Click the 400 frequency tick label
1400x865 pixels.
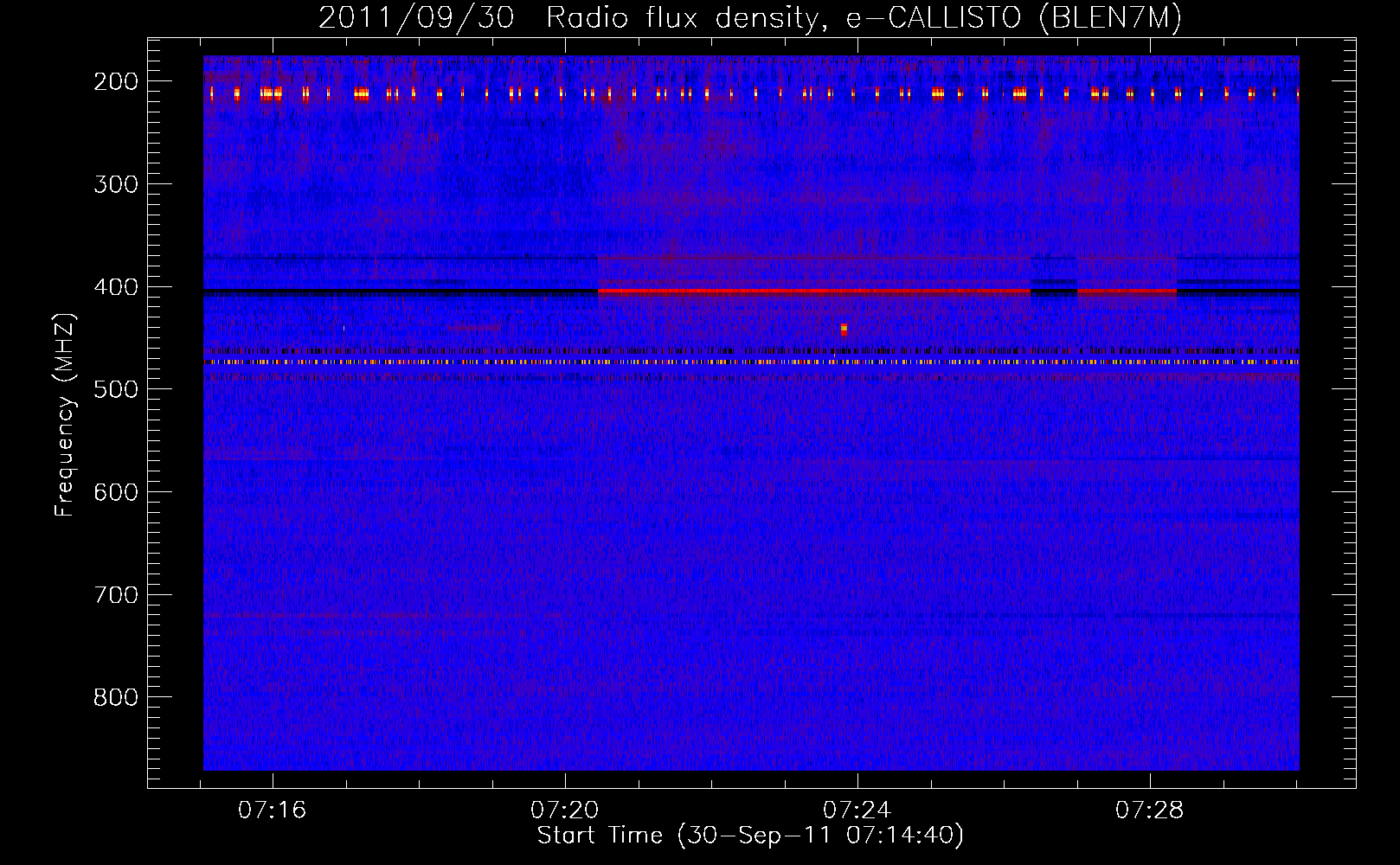pyautogui.click(x=115, y=287)
